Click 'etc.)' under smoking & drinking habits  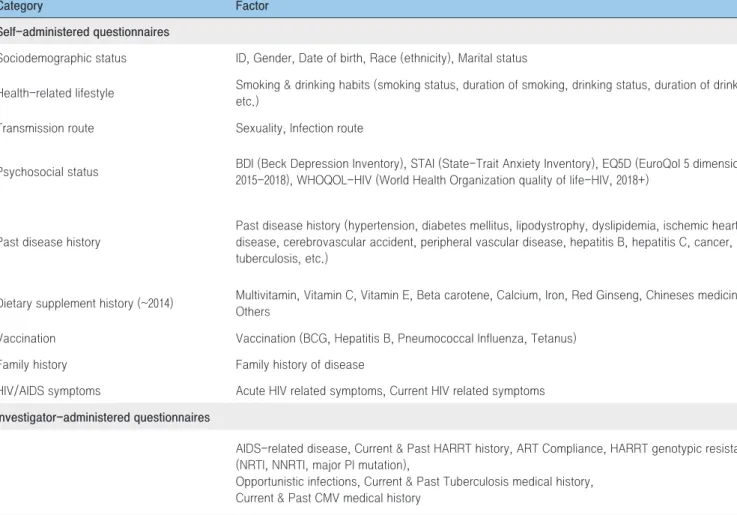247,101
